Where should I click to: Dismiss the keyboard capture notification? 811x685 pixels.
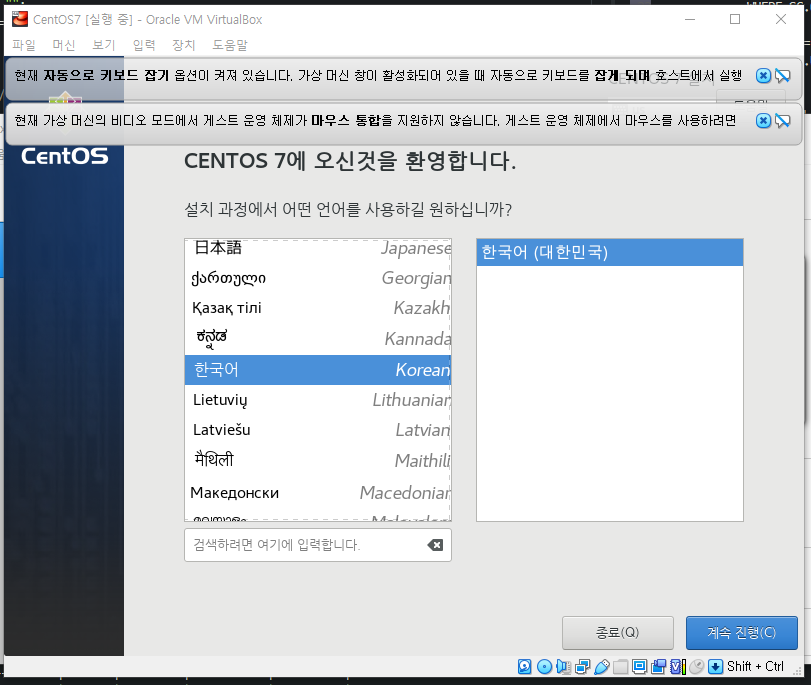click(x=763, y=76)
